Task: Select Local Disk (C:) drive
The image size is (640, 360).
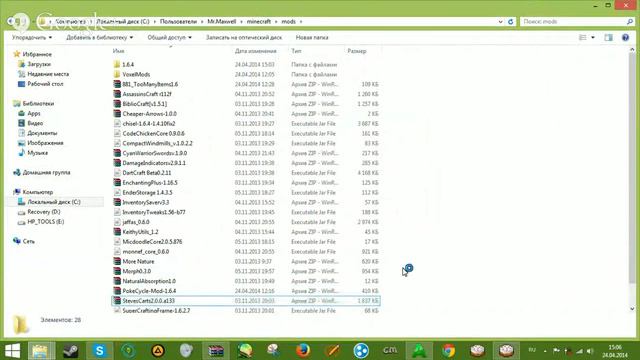Action: pos(54,202)
